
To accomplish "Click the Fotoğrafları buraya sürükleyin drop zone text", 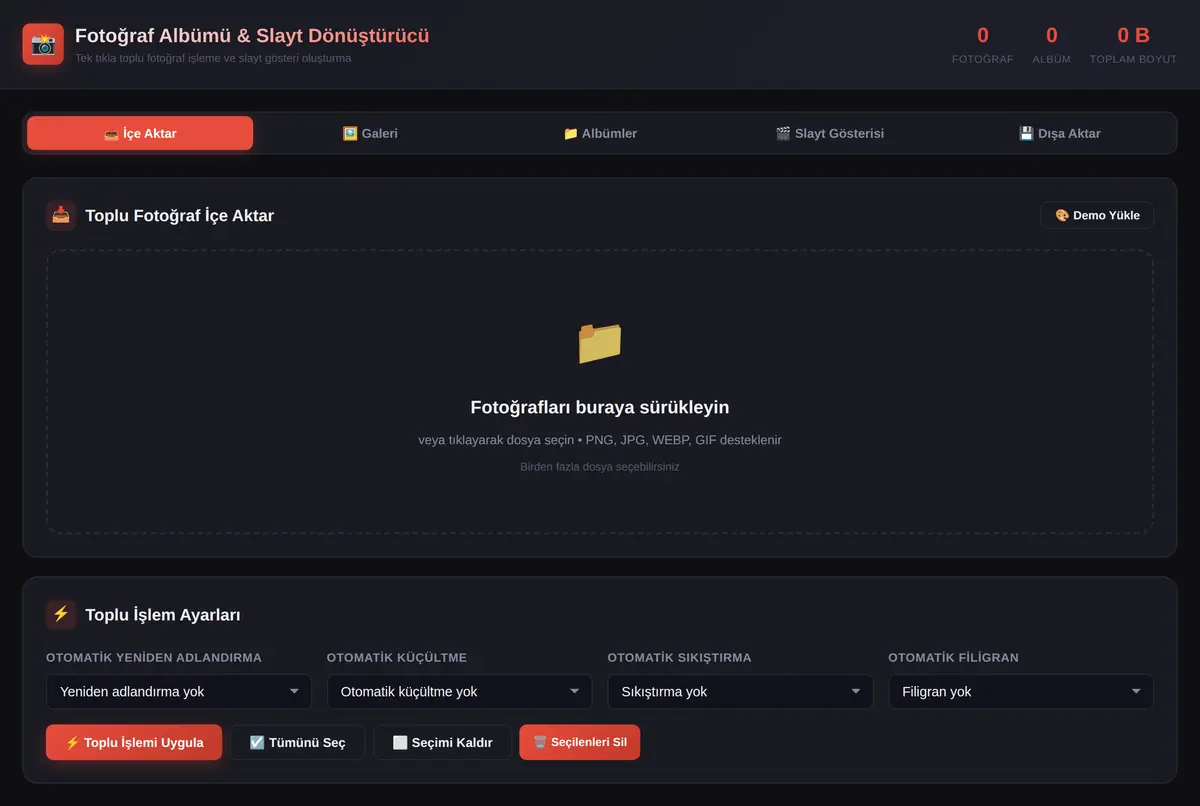I will tap(600, 407).
